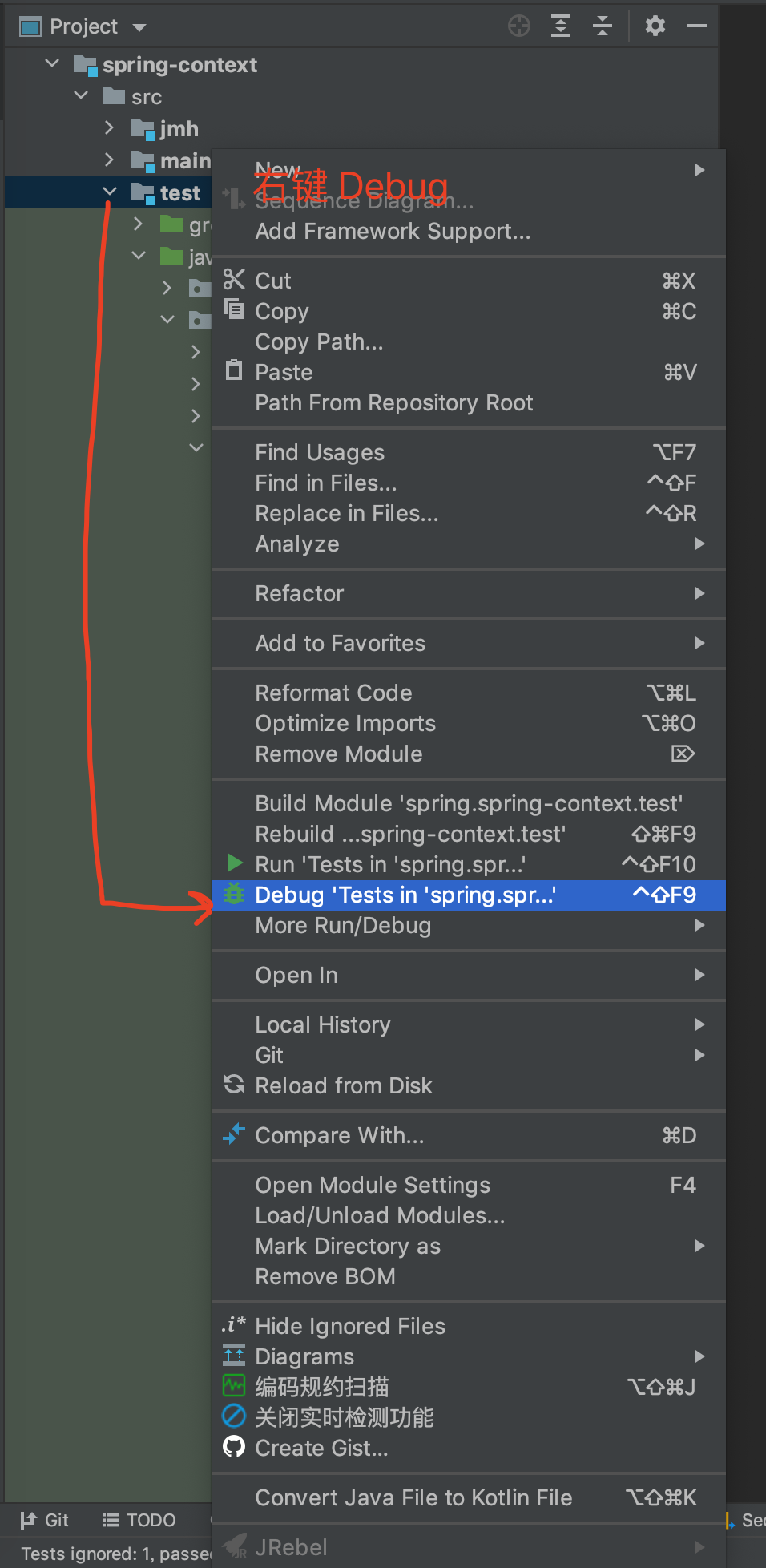Image resolution: width=766 pixels, height=1568 pixels.
Task: Click the Collapse All icon in Project toolbar
Action: point(603,26)
